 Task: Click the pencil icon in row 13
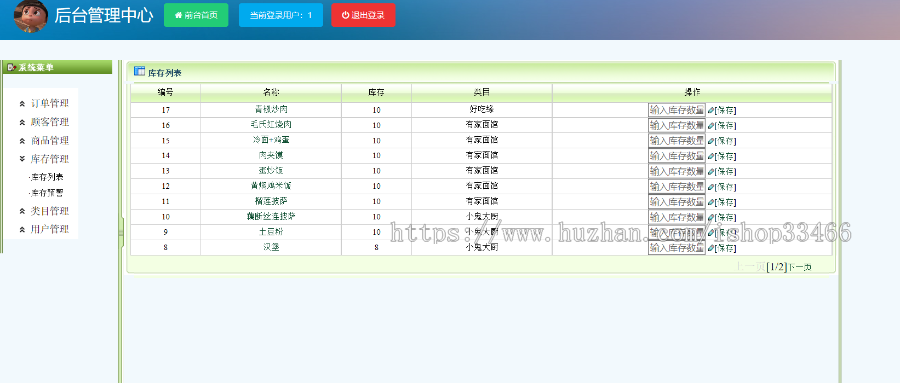711,171
